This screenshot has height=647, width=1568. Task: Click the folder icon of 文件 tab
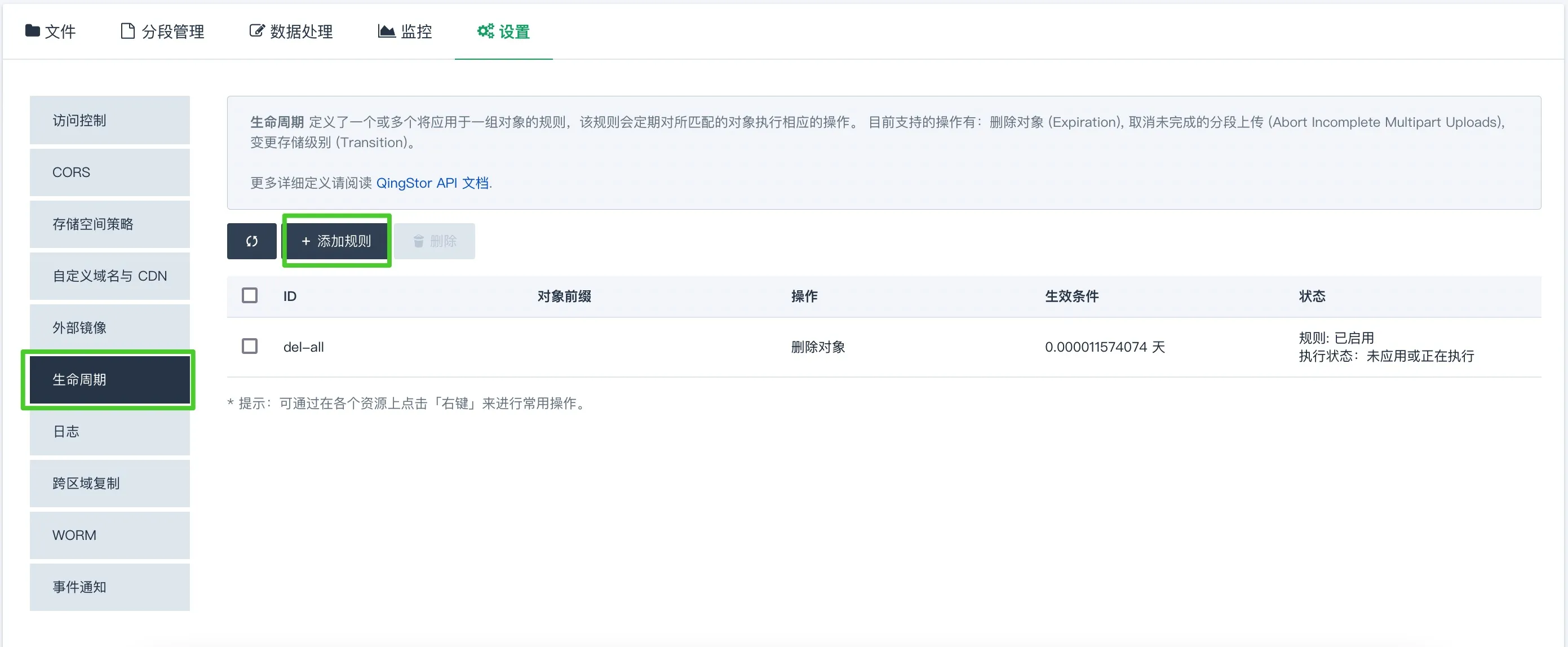32,30
